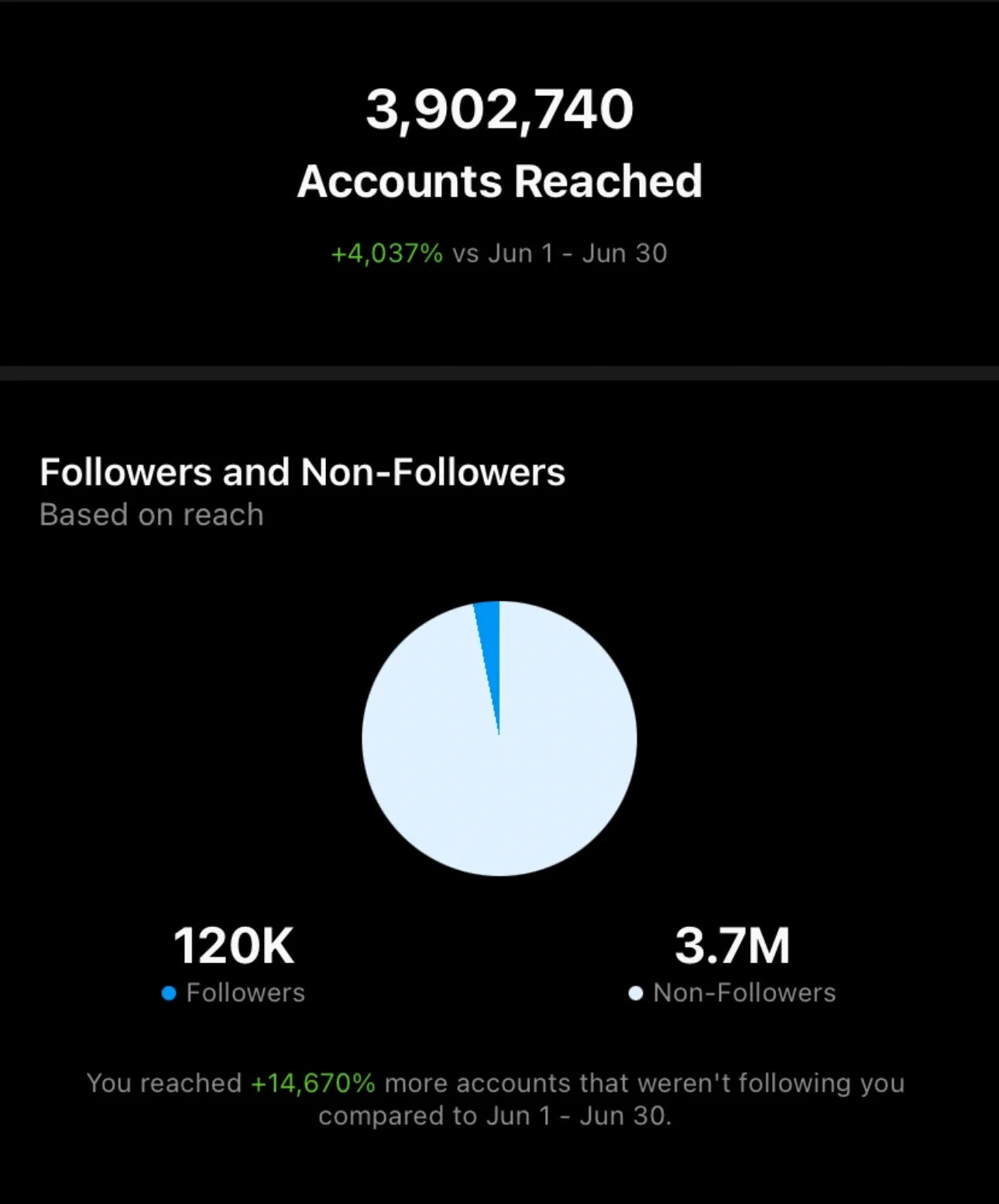Select the "Followers" legend label
Image resolution: width=999 pixels, height=1204 pixels.
point(245,993)
